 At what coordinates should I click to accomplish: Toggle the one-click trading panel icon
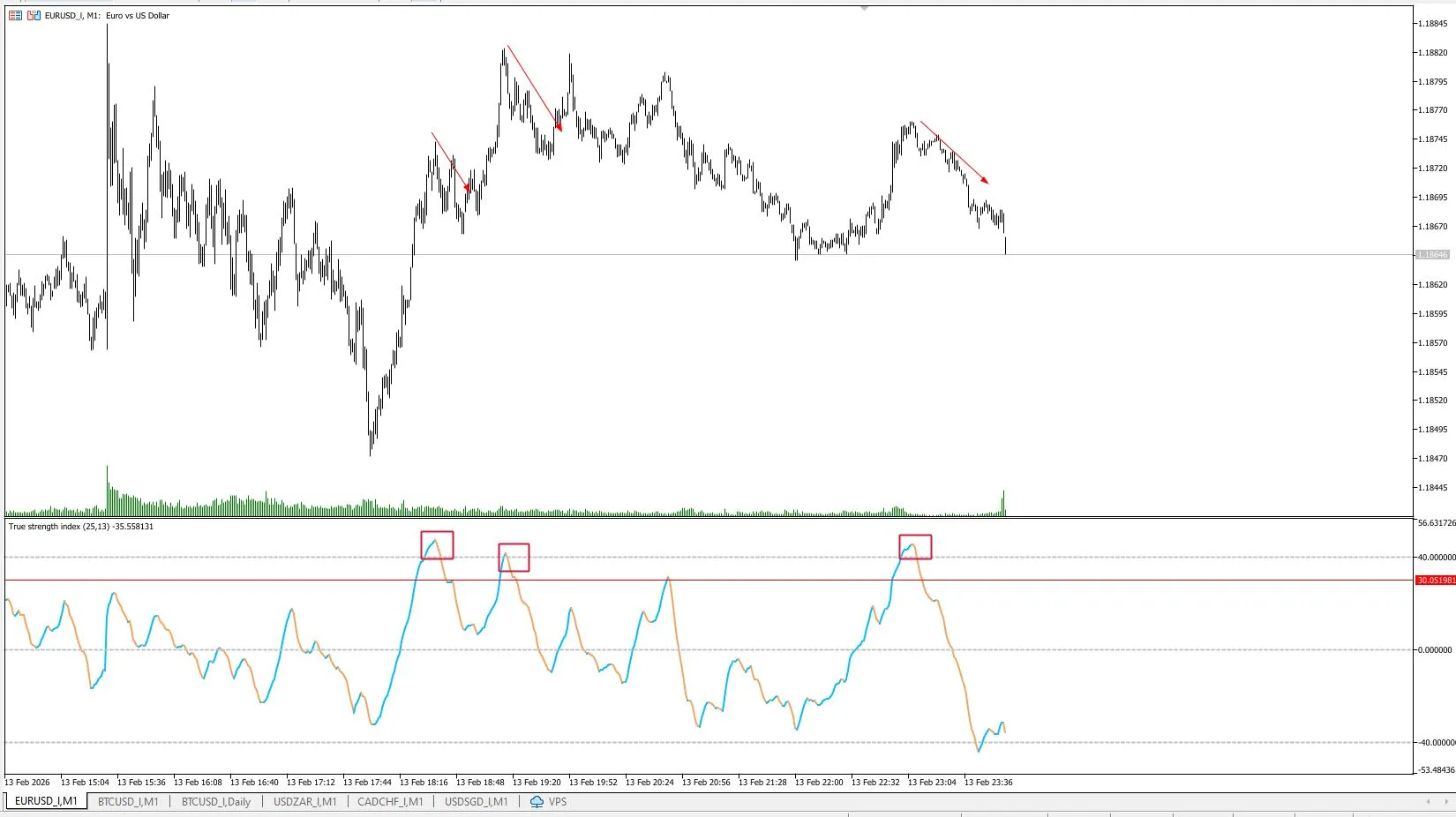(34, 16)
